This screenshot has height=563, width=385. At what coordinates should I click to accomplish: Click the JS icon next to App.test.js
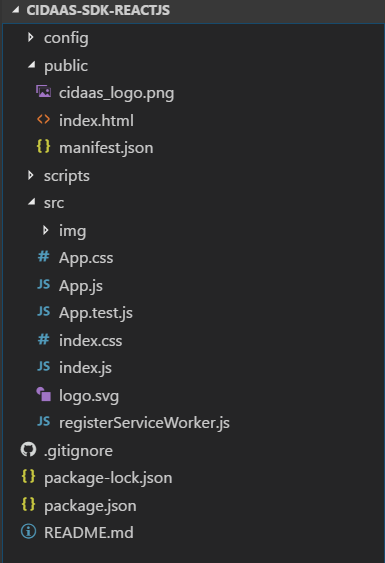point(43,312)
